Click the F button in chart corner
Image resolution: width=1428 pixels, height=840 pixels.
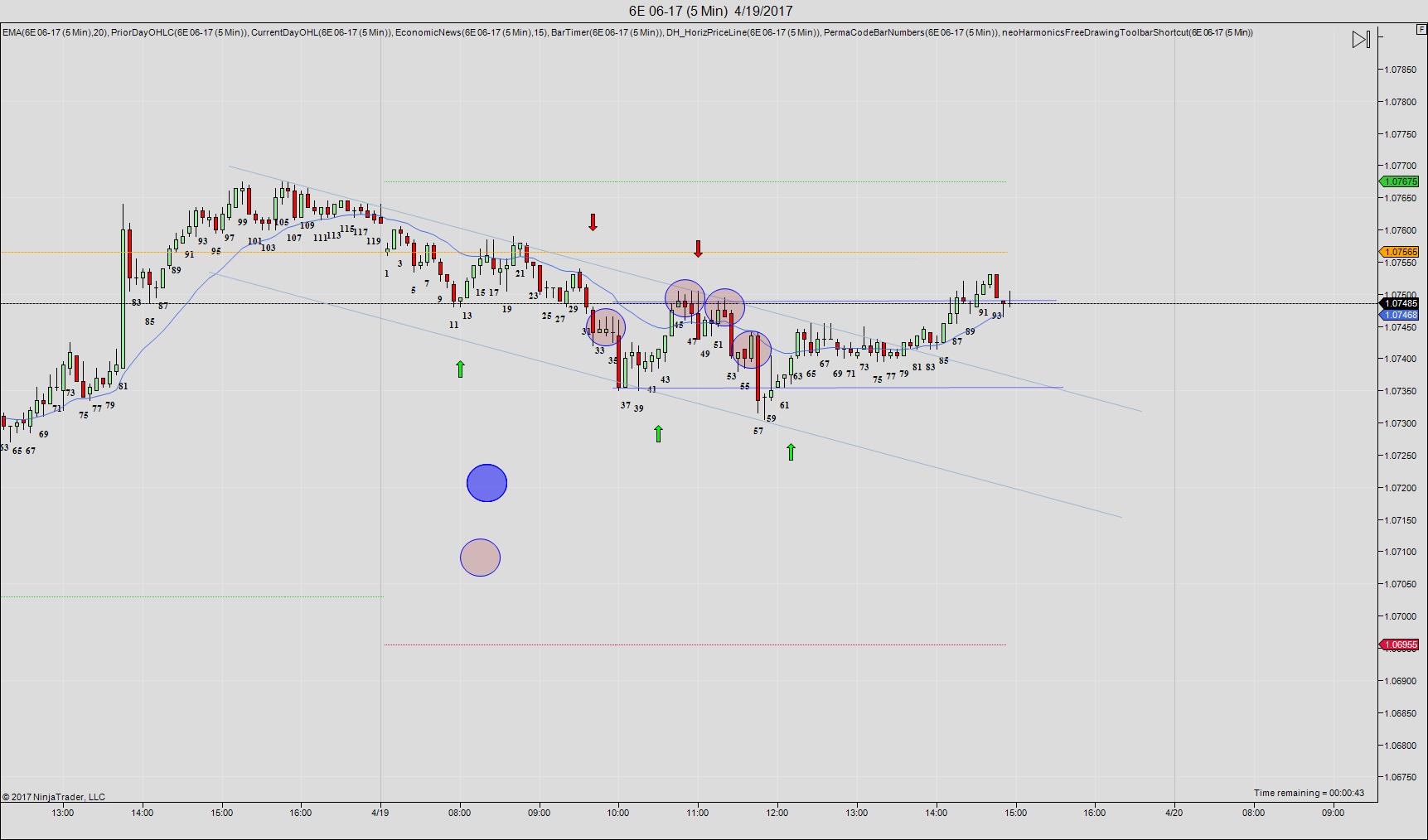(x=1421, y=29)
